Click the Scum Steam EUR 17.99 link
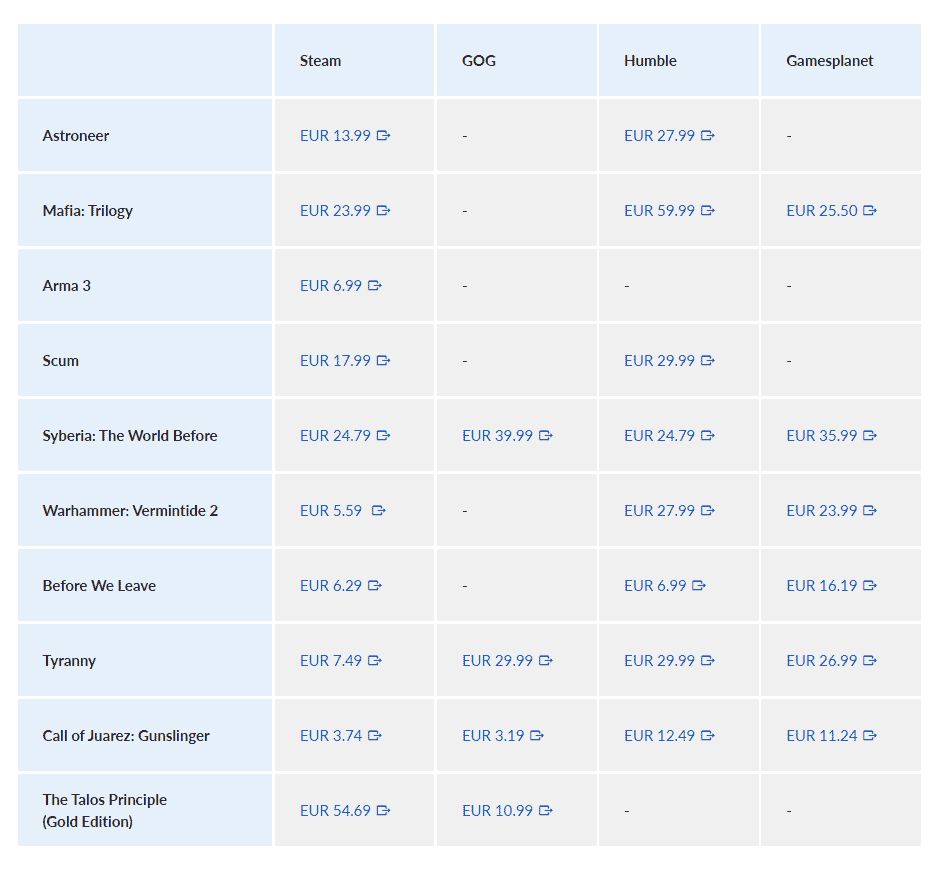Viewport: 941px width, 871px height. pos(335,361)
